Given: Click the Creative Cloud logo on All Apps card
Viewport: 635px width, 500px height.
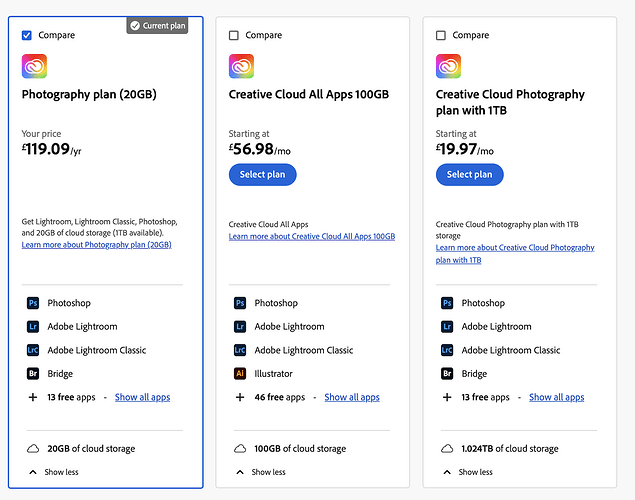Looking at the screenshot, I should point(241,67).
